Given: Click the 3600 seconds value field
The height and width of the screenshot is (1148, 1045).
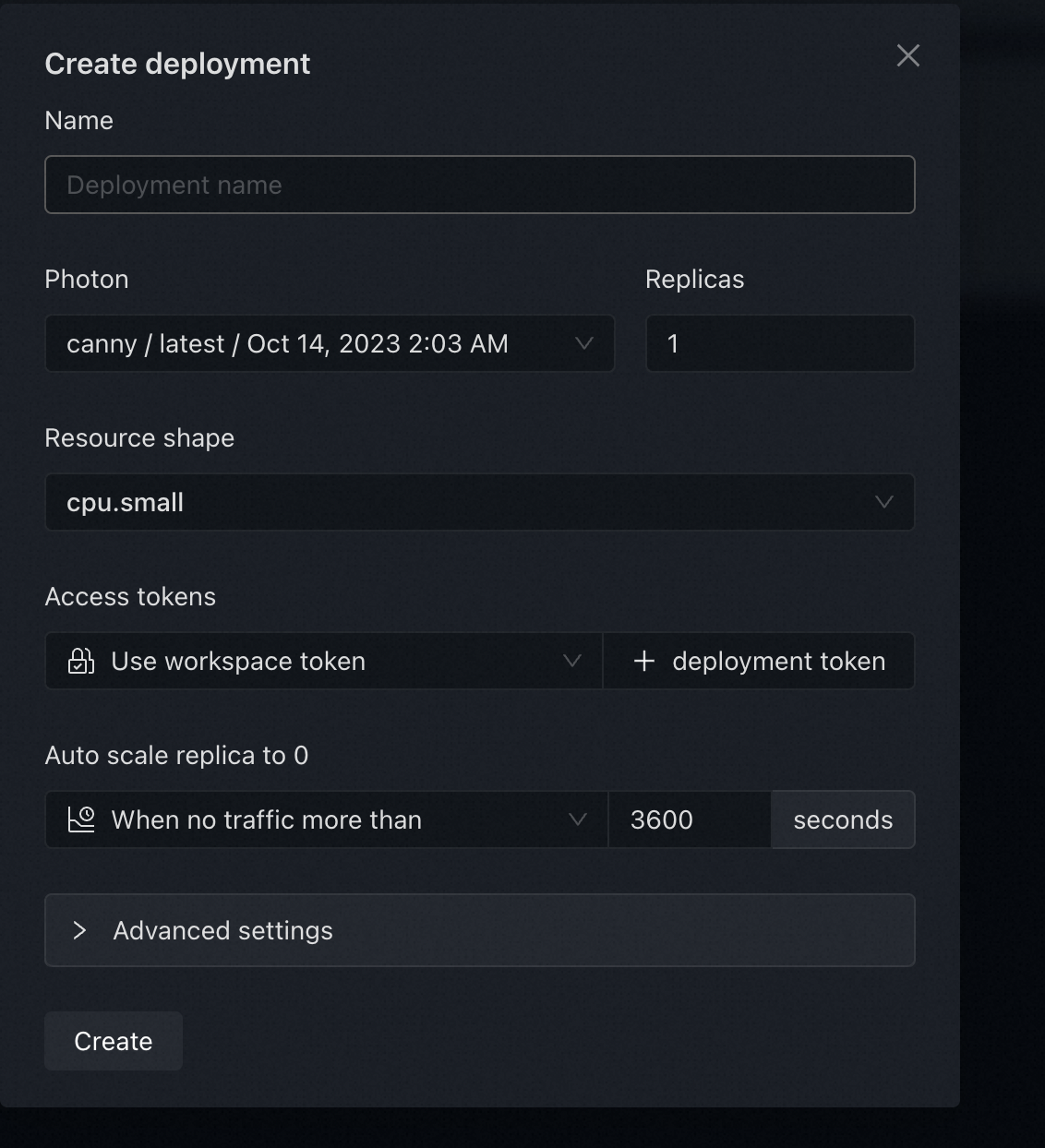Looking at the screenshot, I should (x=689, y=820).
